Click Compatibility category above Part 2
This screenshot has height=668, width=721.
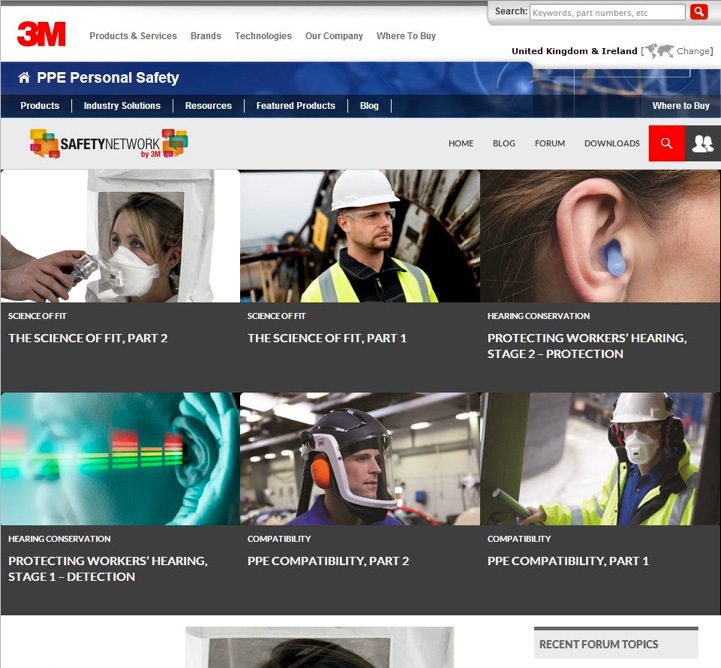click(x=279, y=539)
